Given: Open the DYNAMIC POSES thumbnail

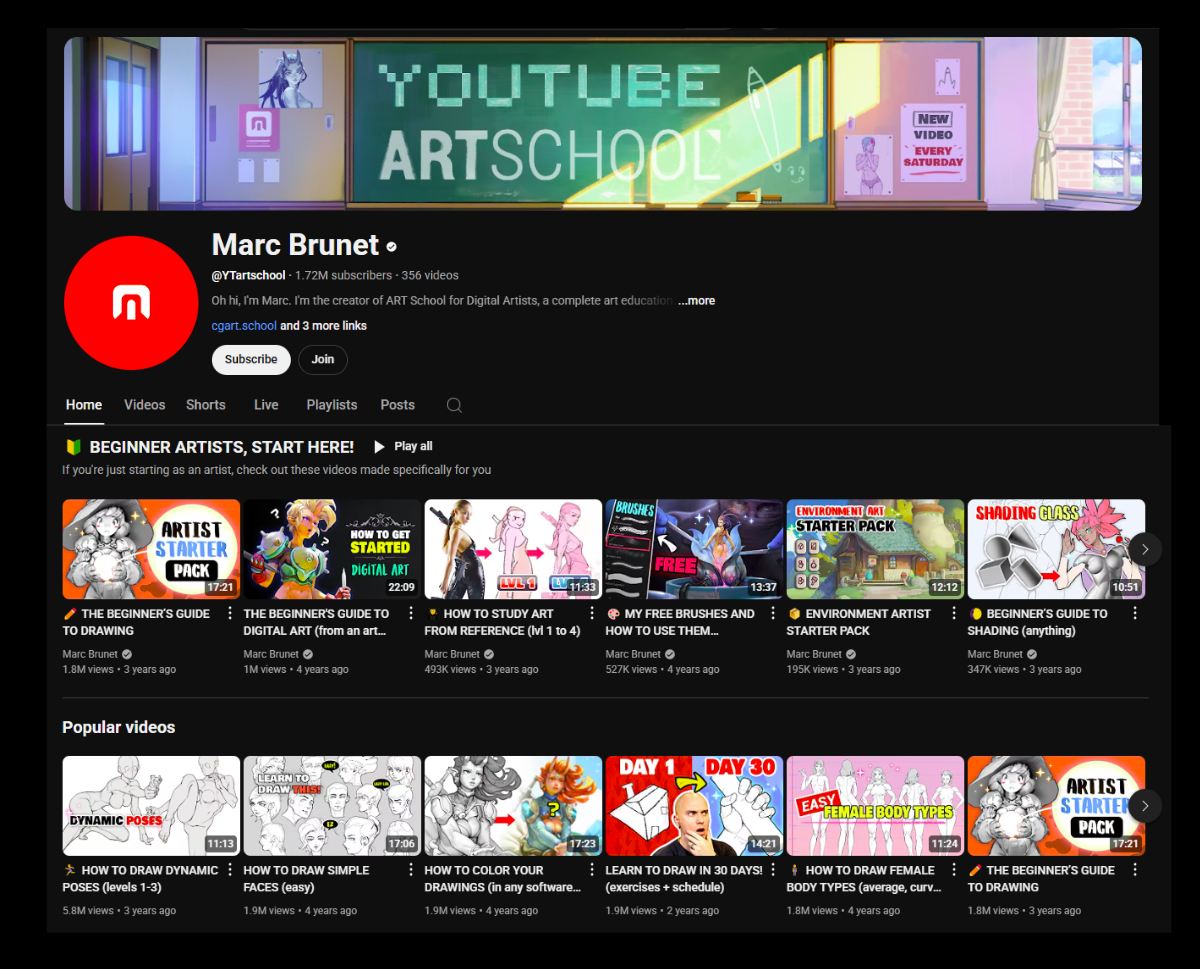Looking at the screenshot, I should (151, 806).
